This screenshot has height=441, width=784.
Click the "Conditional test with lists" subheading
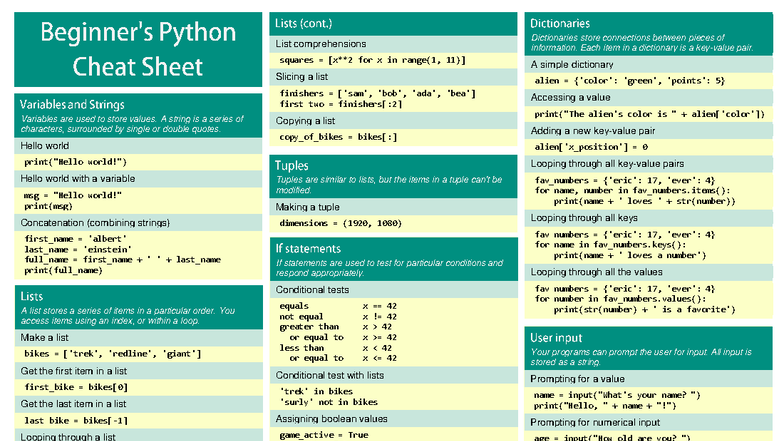point(330,375)
